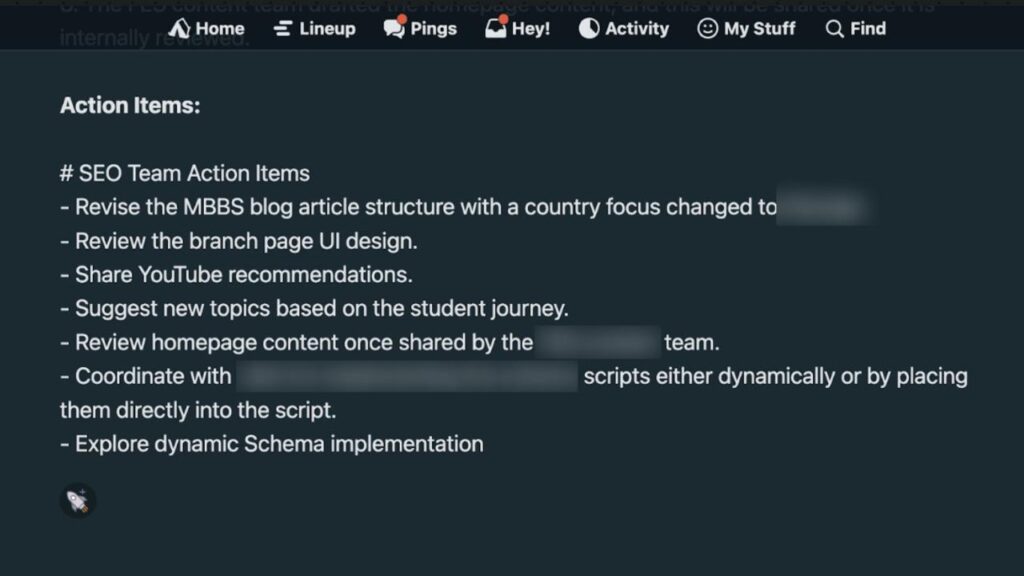This screenshot has height=576, width=1024.
Task: Open the Hey! notifications menu label
Action: (x=531, y=29)
